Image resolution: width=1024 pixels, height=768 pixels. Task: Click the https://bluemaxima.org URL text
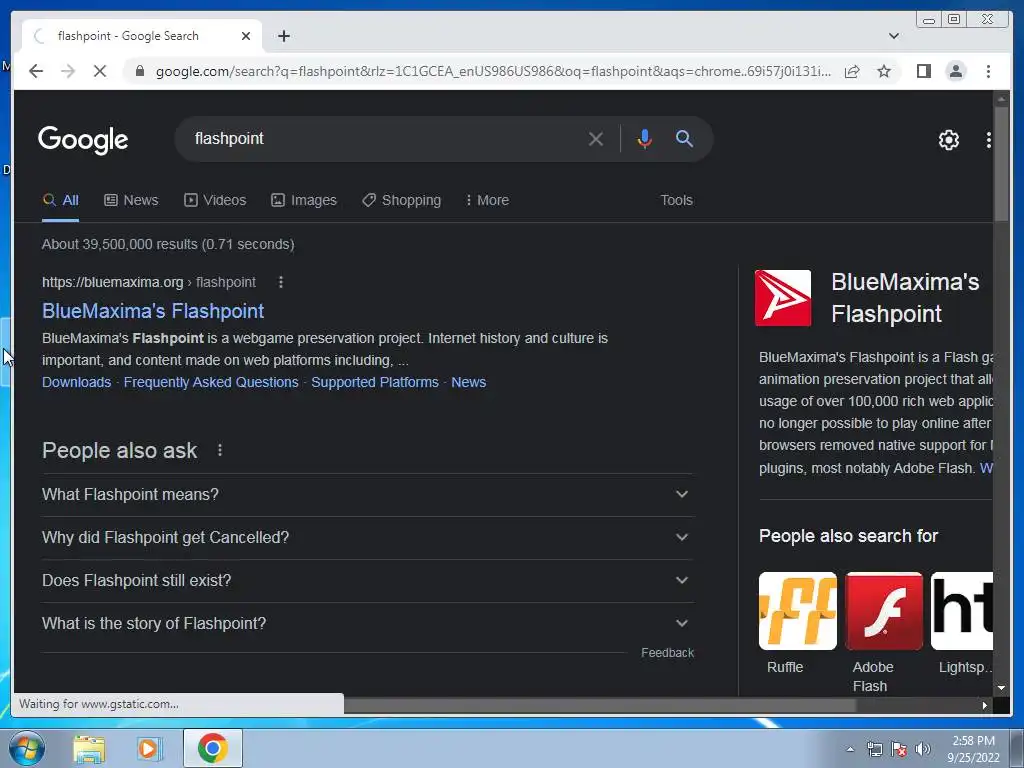(112, 282)
